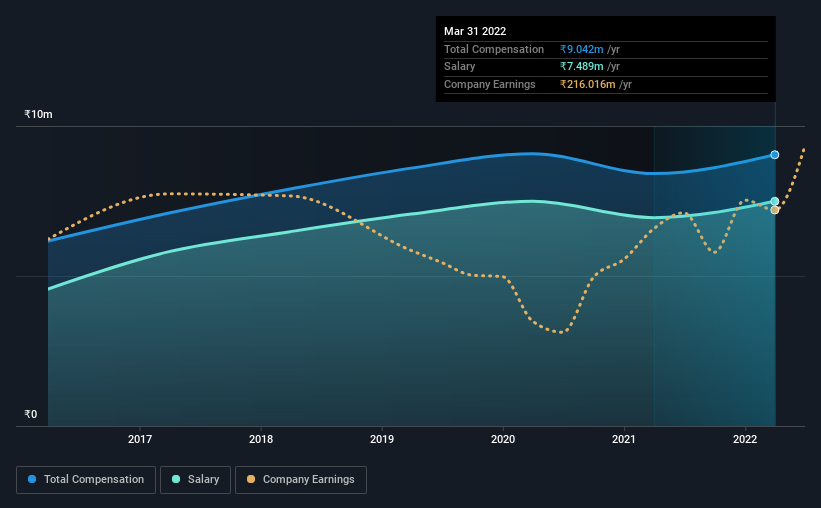This screenshot has width=821, height=508.
Task: Toggle the Company Earnings legend button
Action: click(301, 480)
